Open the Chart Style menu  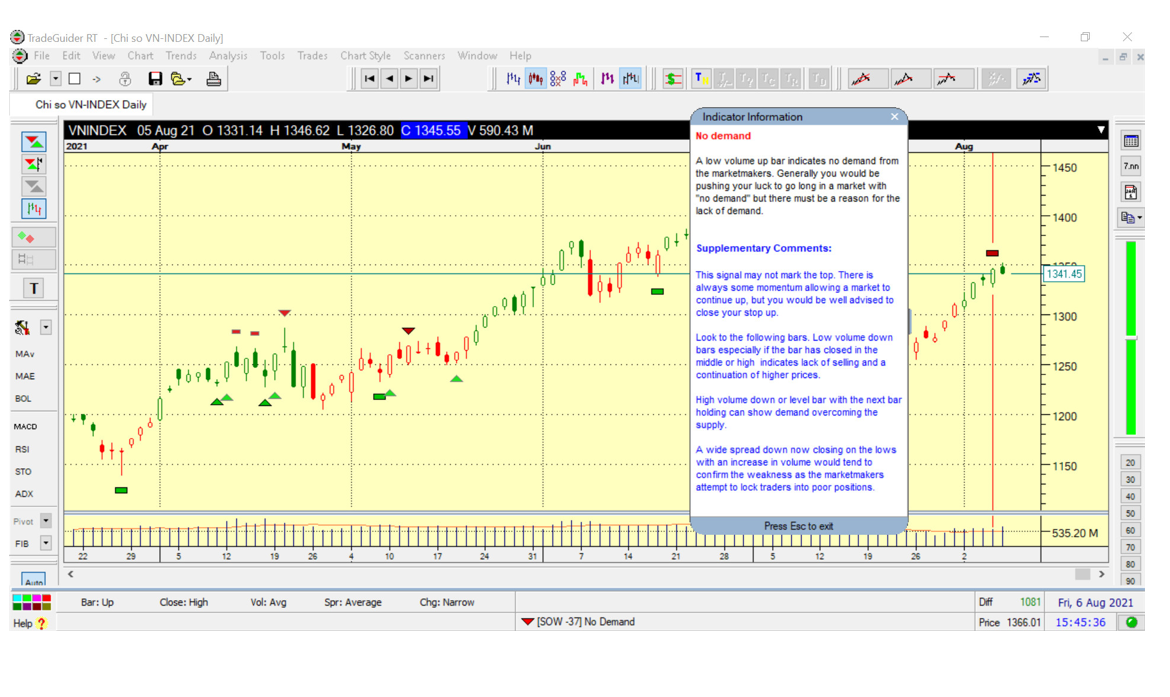(x=365, y=56)
